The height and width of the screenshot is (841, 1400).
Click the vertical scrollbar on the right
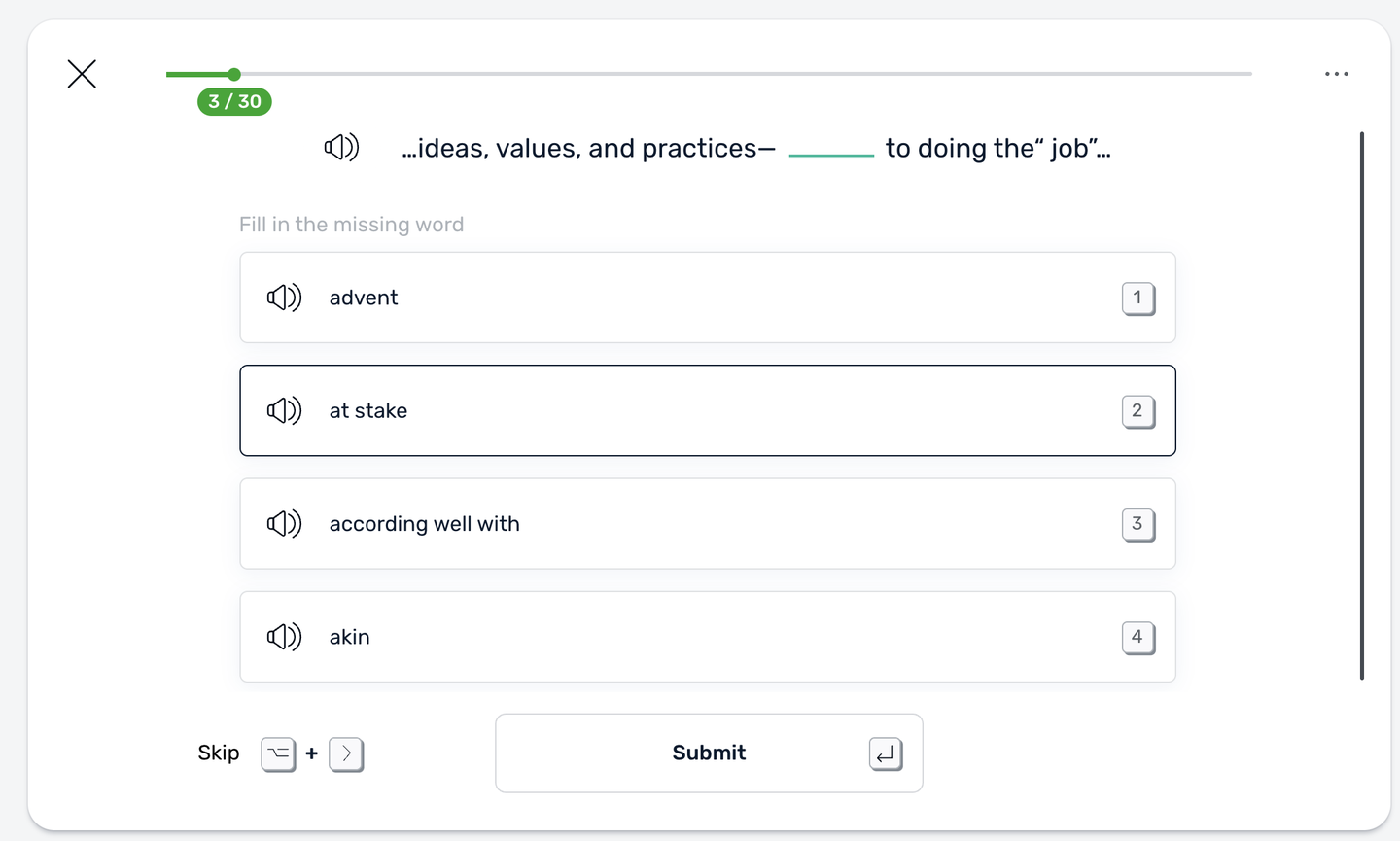click(1361, 405)
